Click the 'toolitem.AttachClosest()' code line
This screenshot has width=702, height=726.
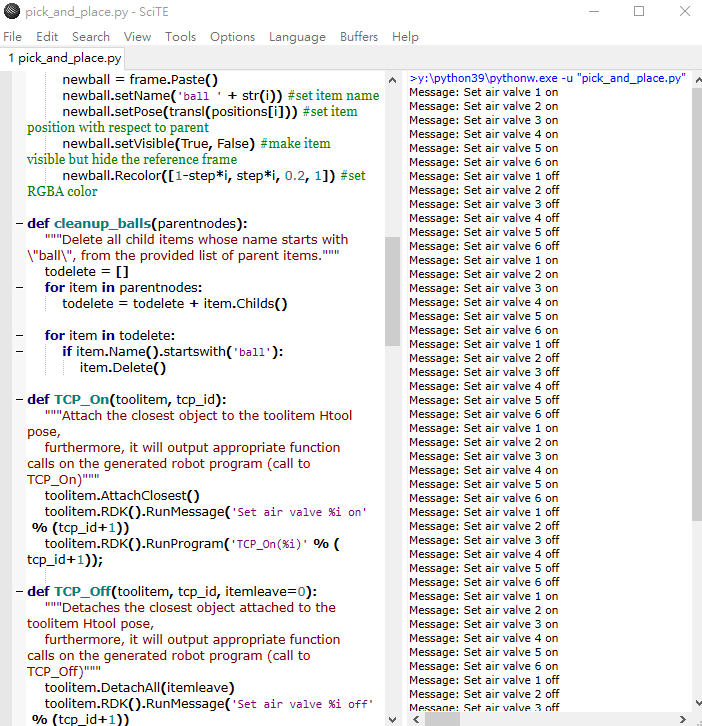(x=122, y=496)
